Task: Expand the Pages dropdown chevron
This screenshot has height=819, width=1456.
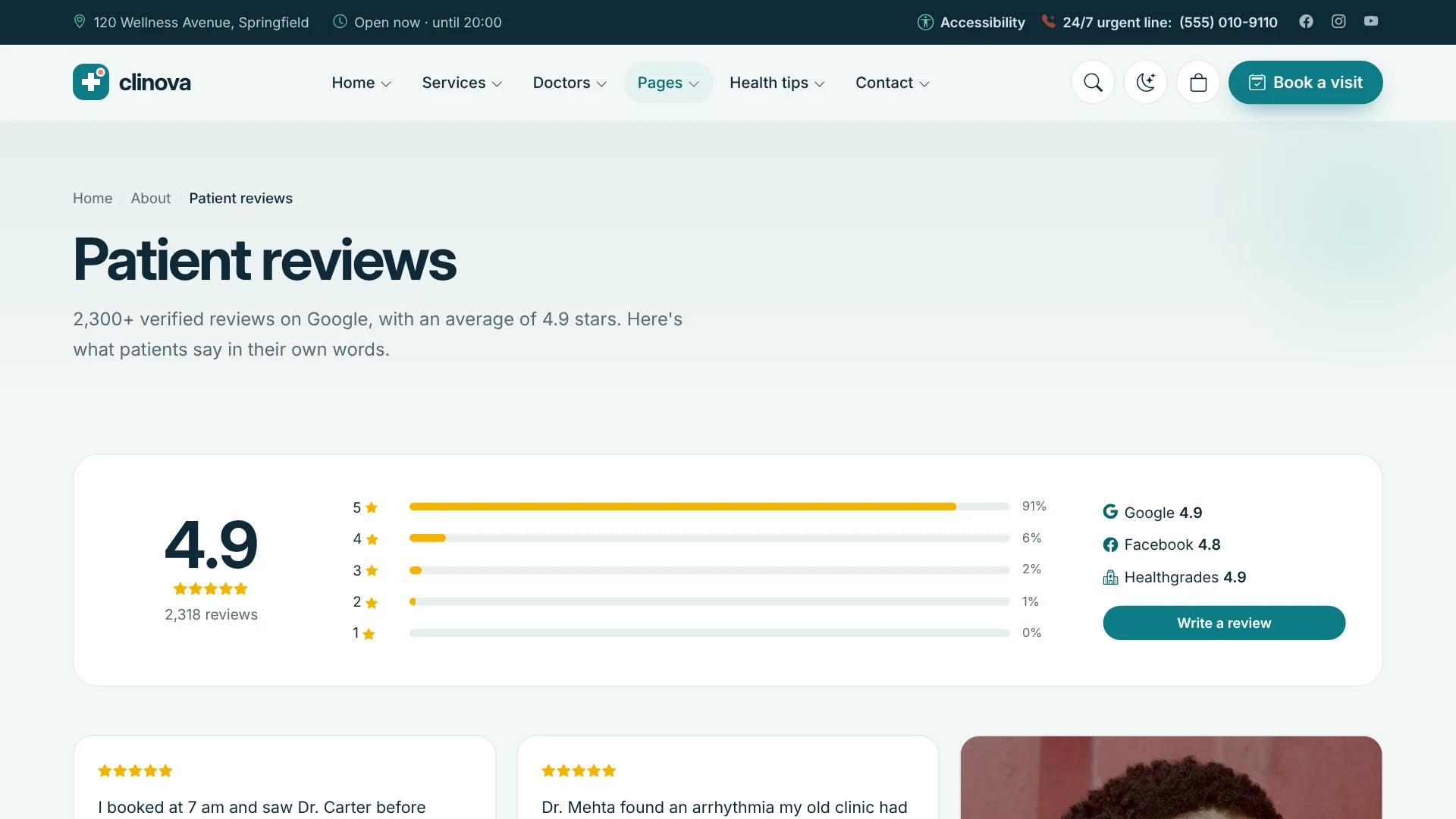Action: pyautogui.click(x=694, y=84)
